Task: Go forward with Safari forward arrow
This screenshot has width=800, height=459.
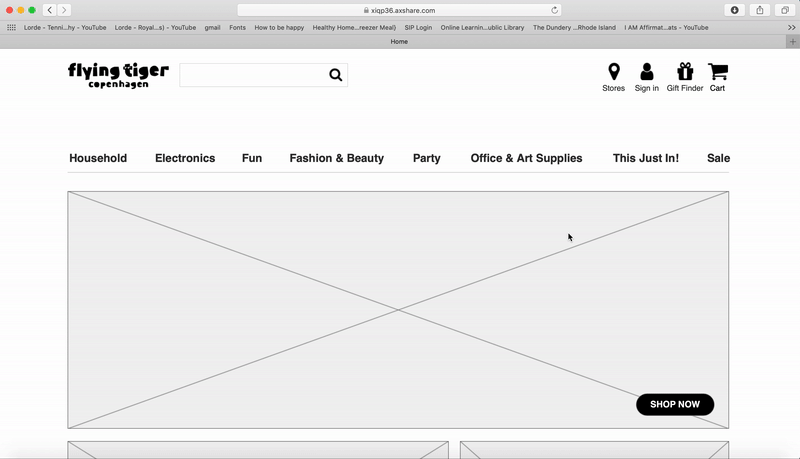Action: tap(64, 10)
